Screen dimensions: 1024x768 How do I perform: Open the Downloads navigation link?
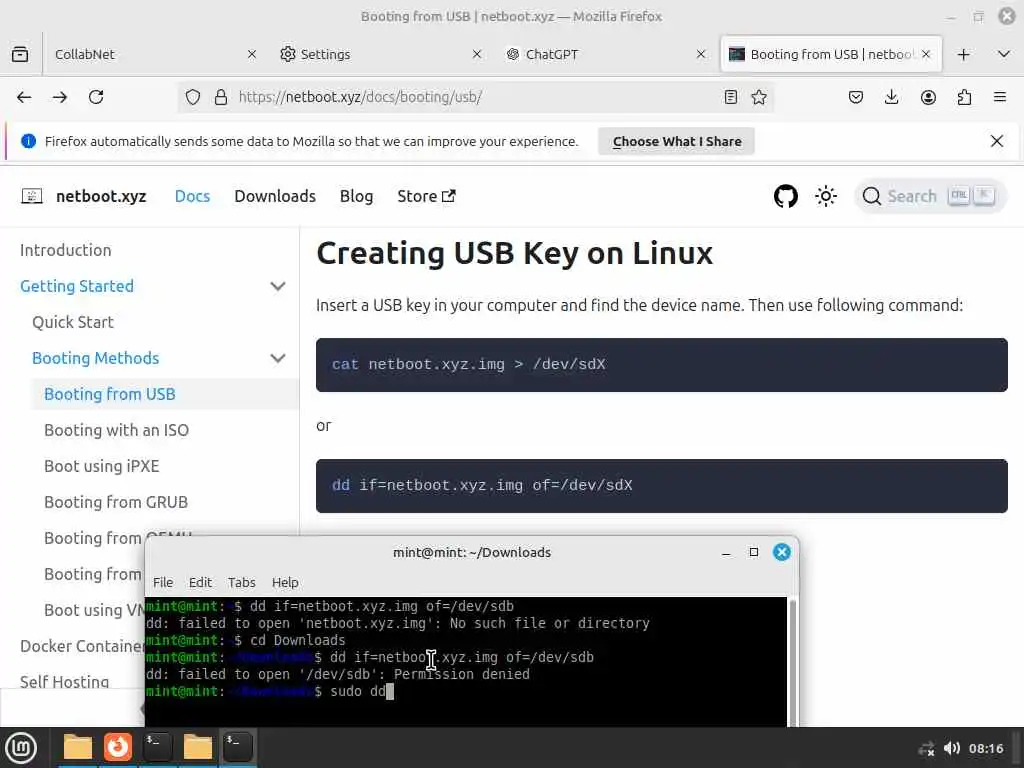pos(275,197)
